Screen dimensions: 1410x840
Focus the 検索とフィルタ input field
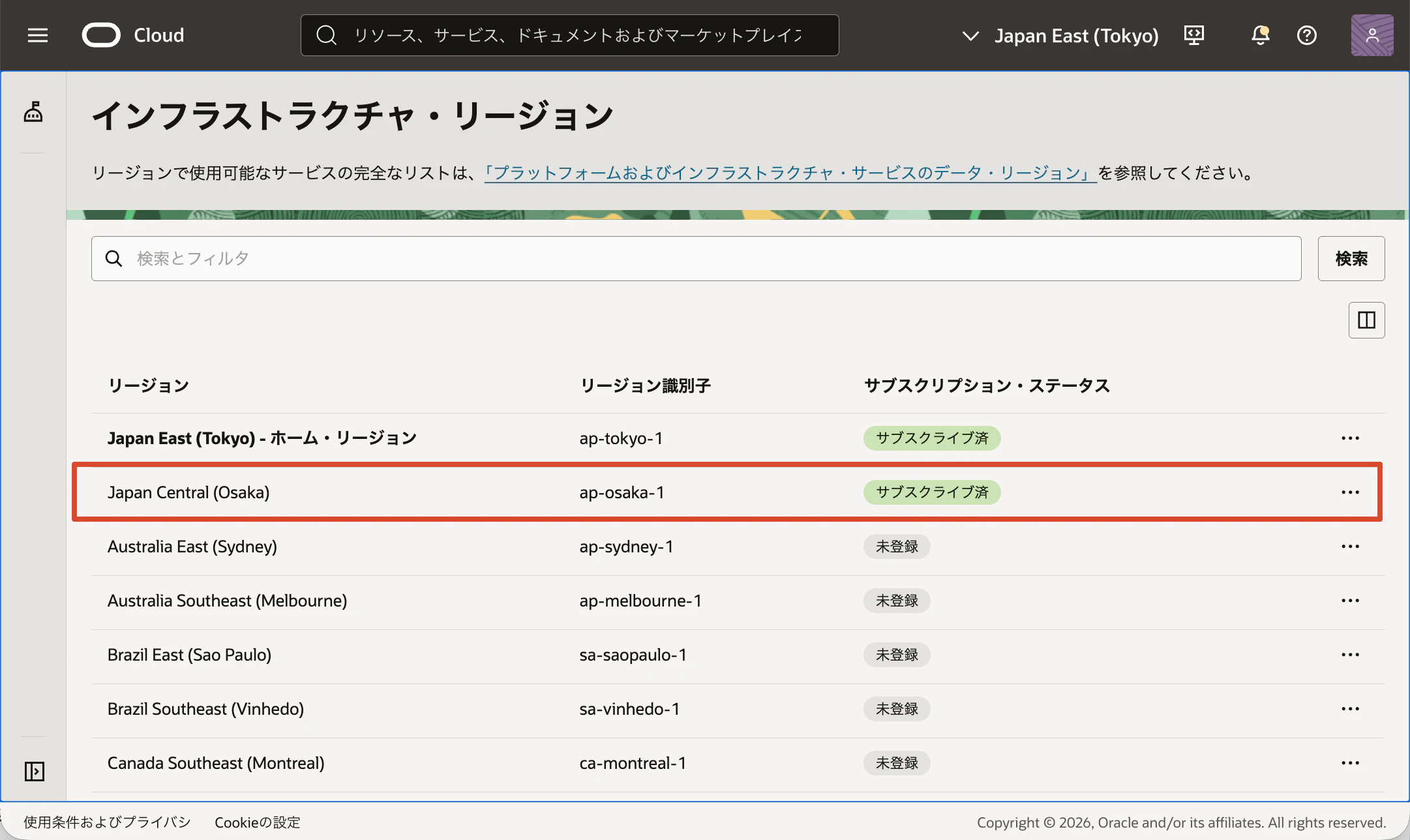[x=697, y=258]
